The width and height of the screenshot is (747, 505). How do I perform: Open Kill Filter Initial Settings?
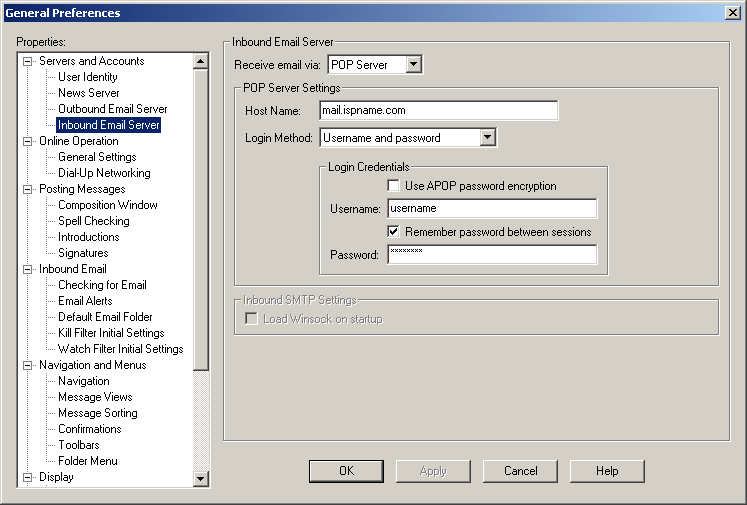tap(111, 333)
